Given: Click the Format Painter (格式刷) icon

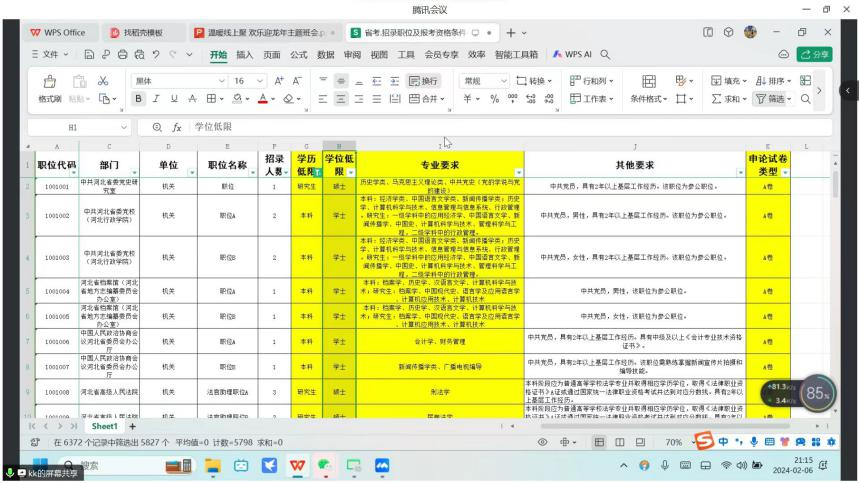Looking at the screenshot, I should point(50,81).
